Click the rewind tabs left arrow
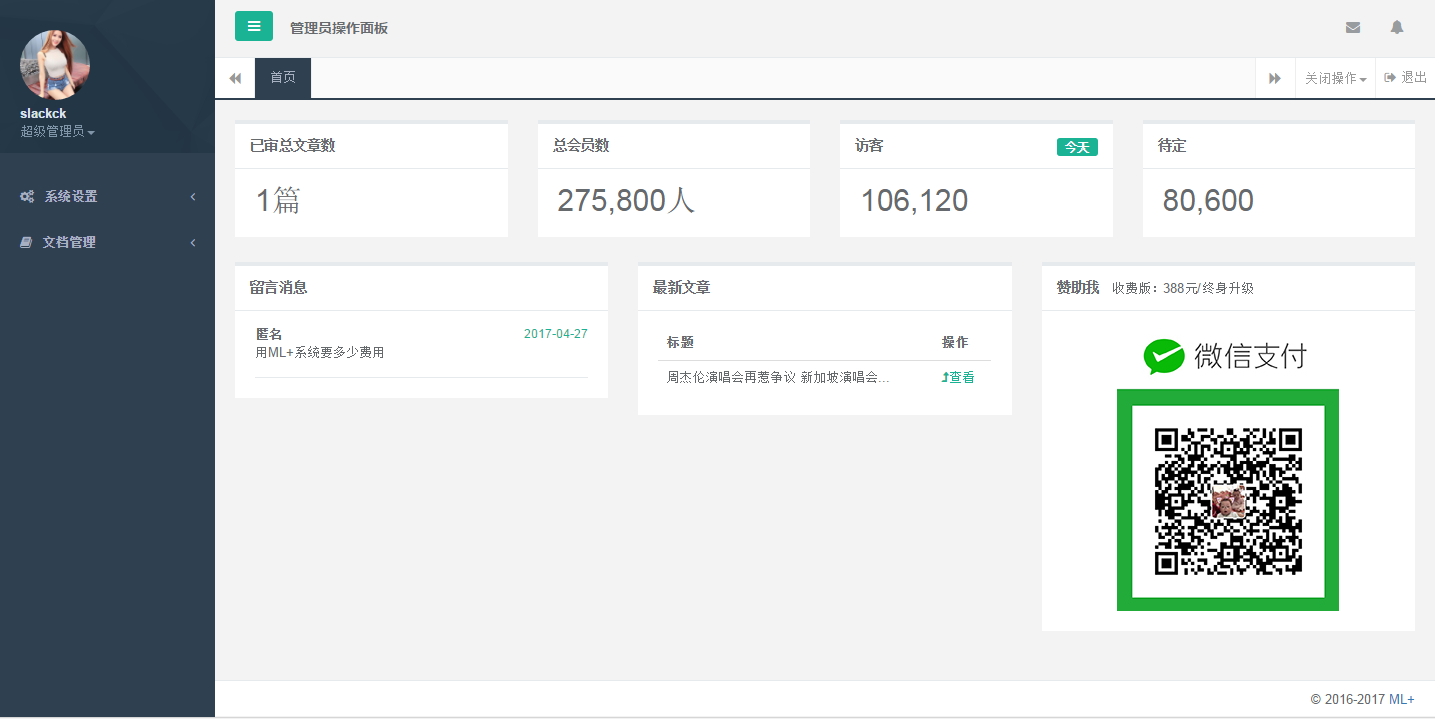 pos(235,78)
